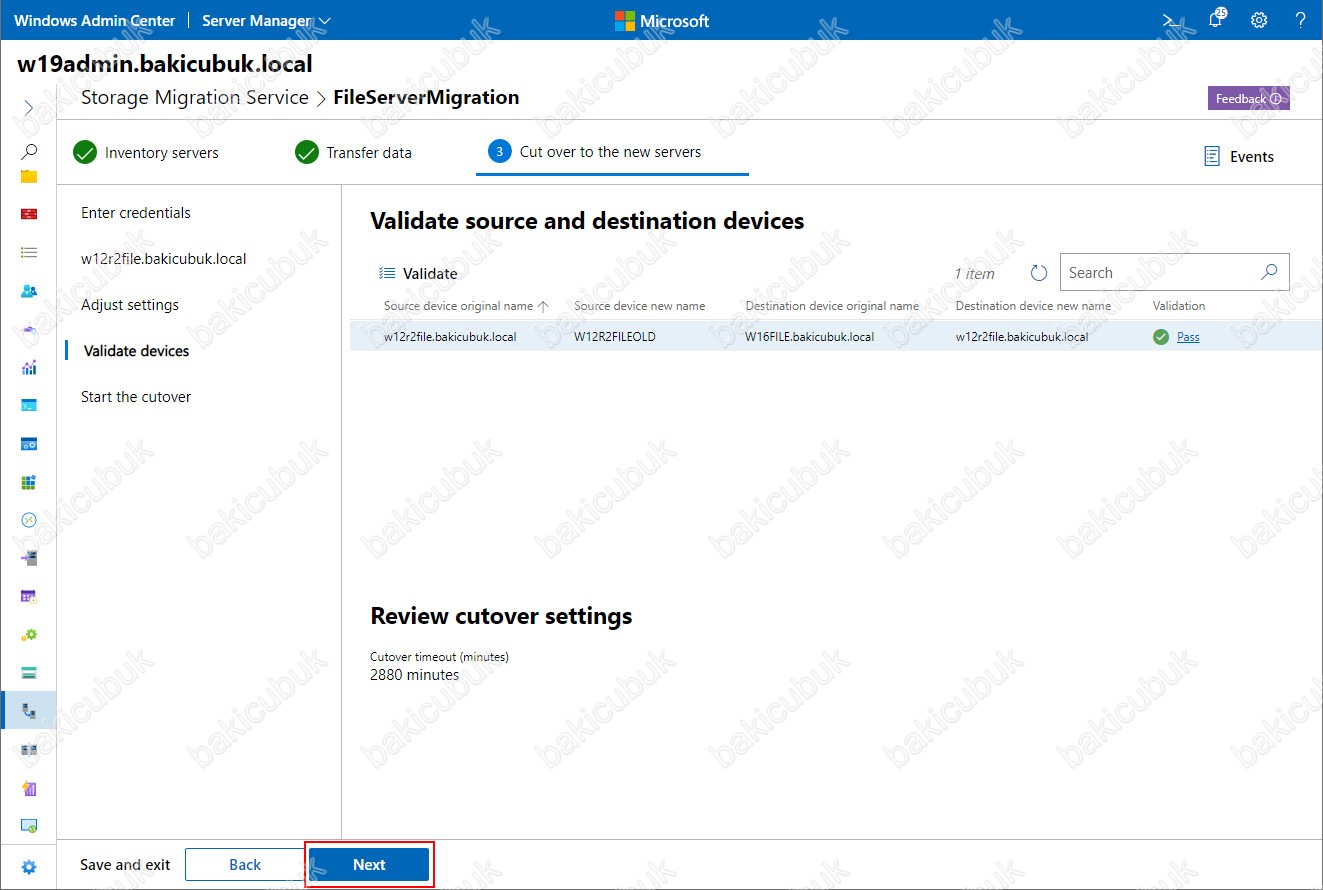Open the Server Manager dropdown

point(266,20)
